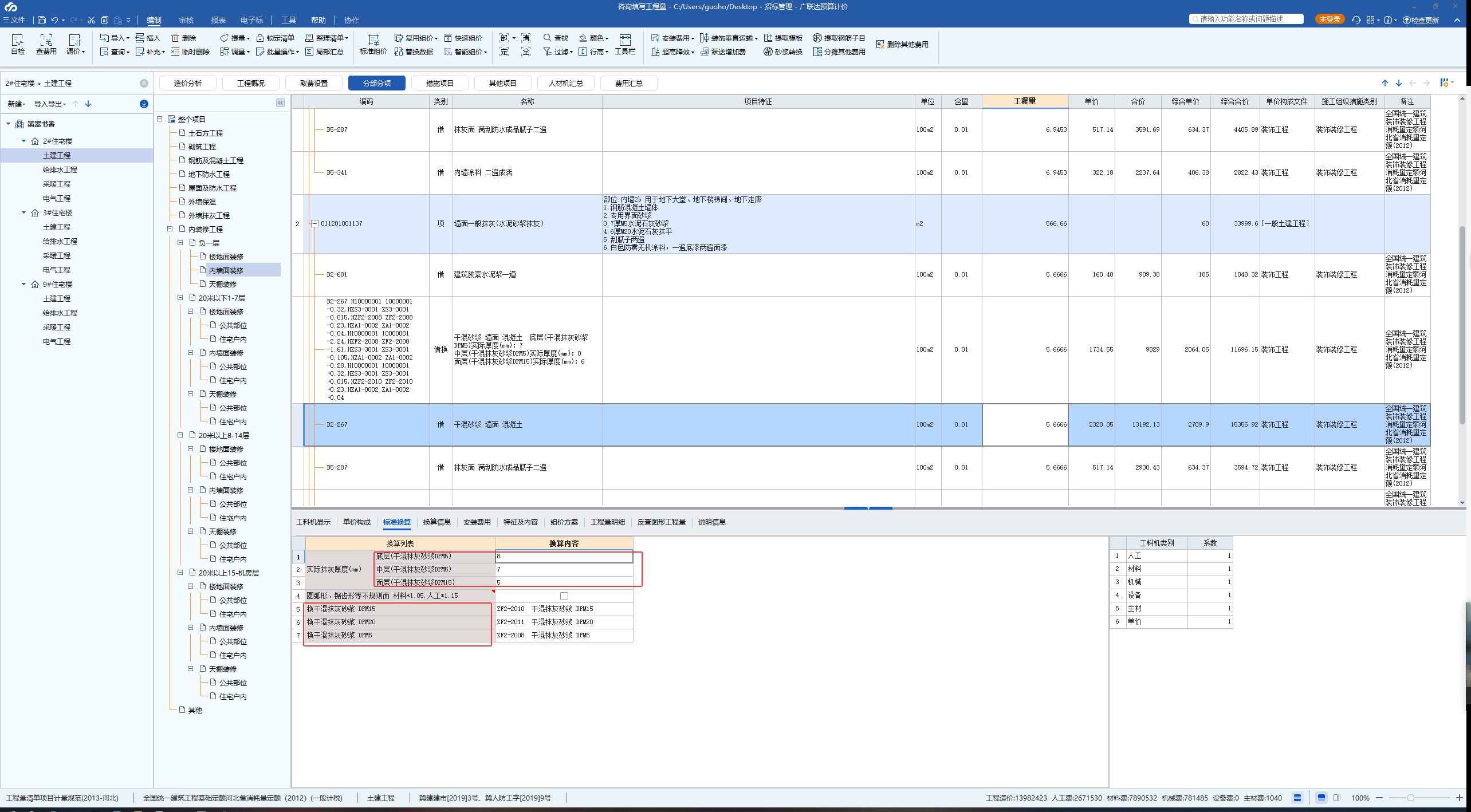Viewport: 1471px width, 812px height.
Task: Click the 查找 search magnifier icon
Action: [x=548, y=38]
